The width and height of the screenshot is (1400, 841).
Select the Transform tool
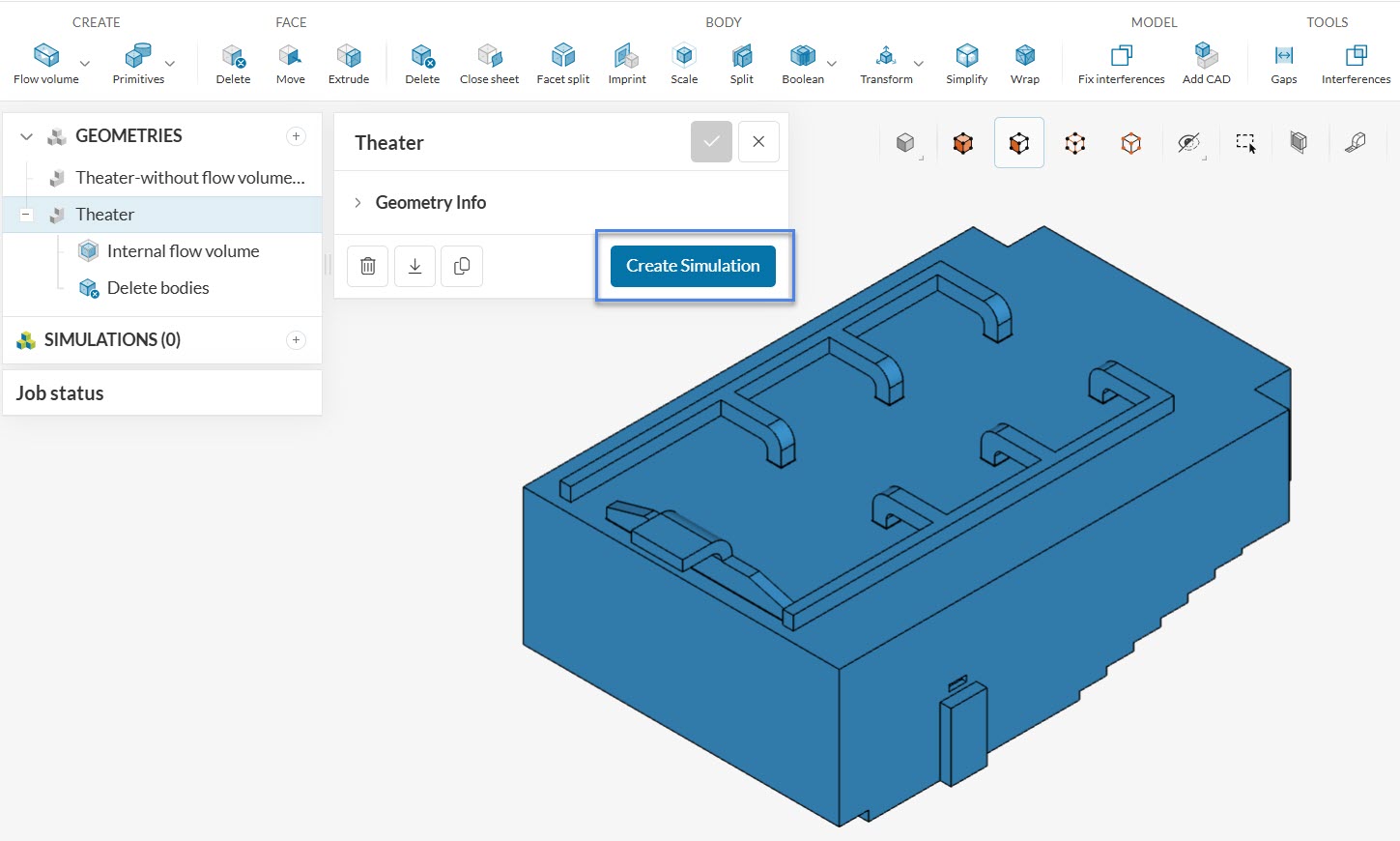[886, 64]
